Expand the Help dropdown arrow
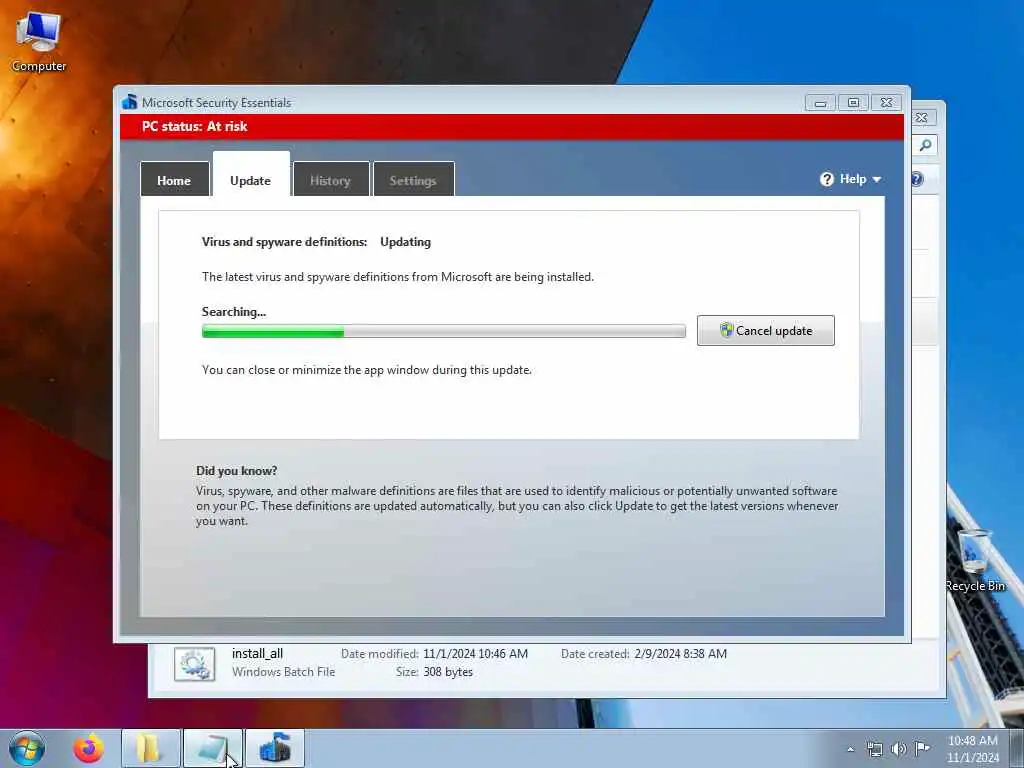The image size is (1024, 768). tap(876, 180)
